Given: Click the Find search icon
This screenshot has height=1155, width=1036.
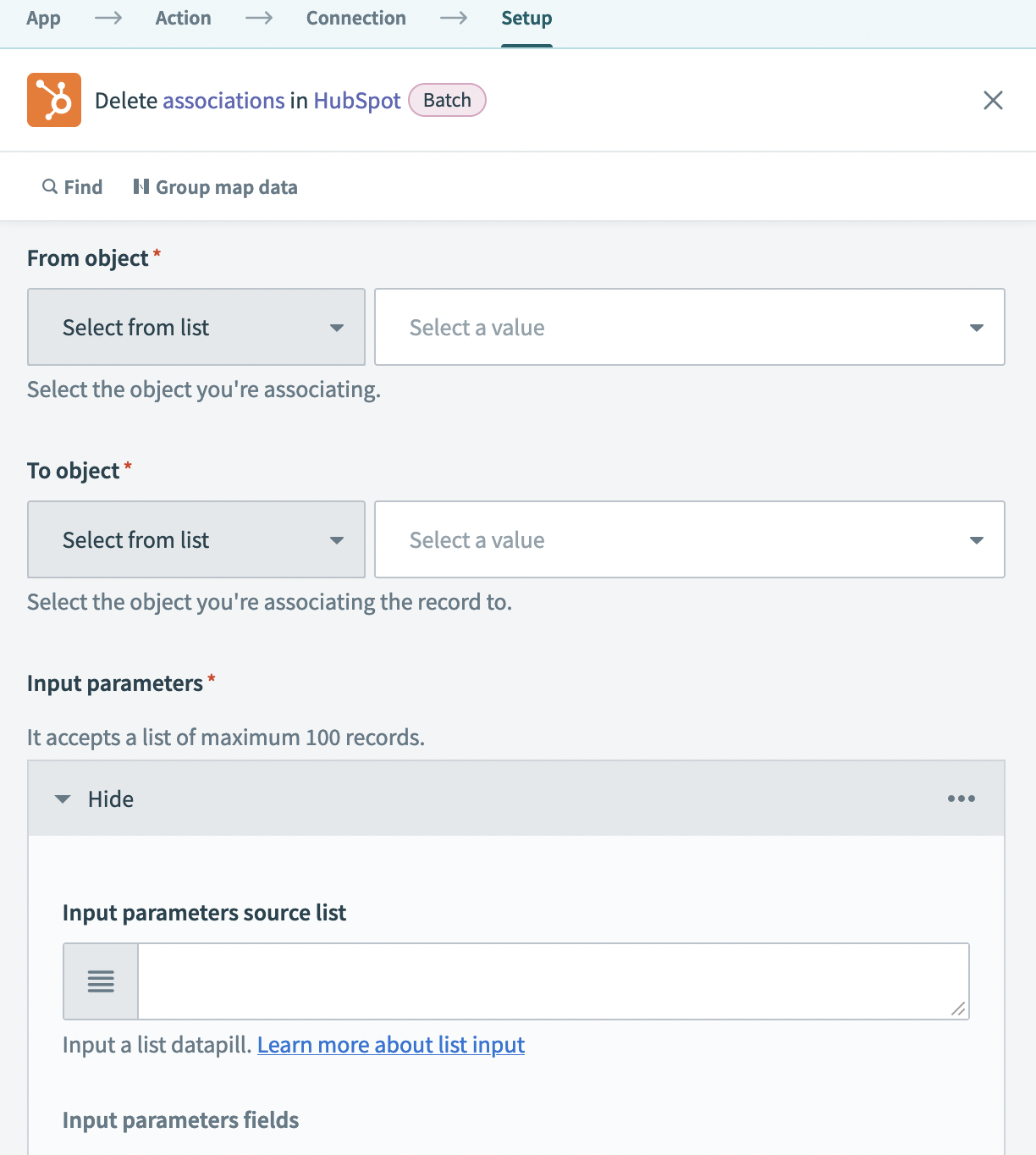Looking at the screenshot, I should click(x=50, y=186).
